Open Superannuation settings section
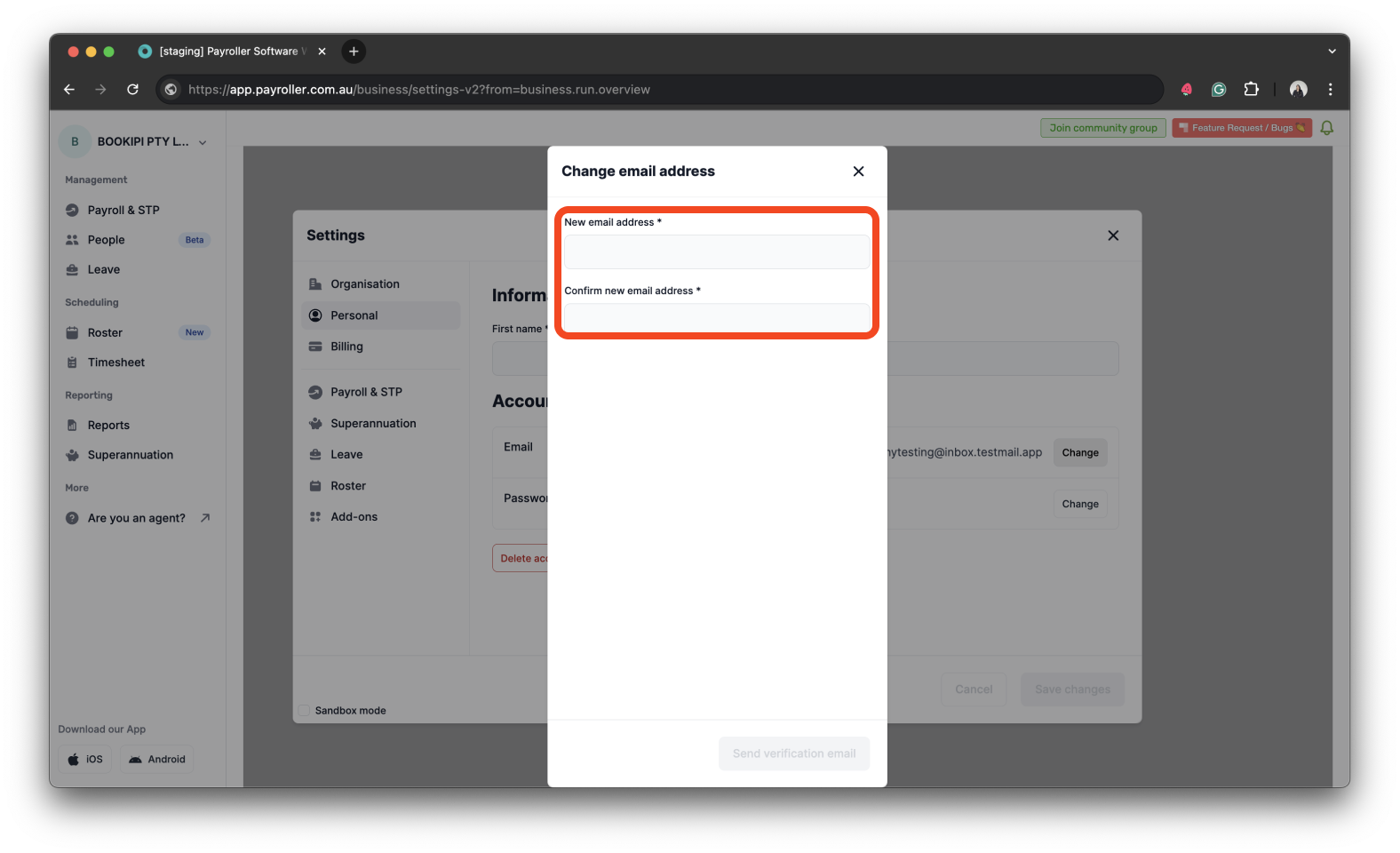1400x853 pixels. click(382, 424)
